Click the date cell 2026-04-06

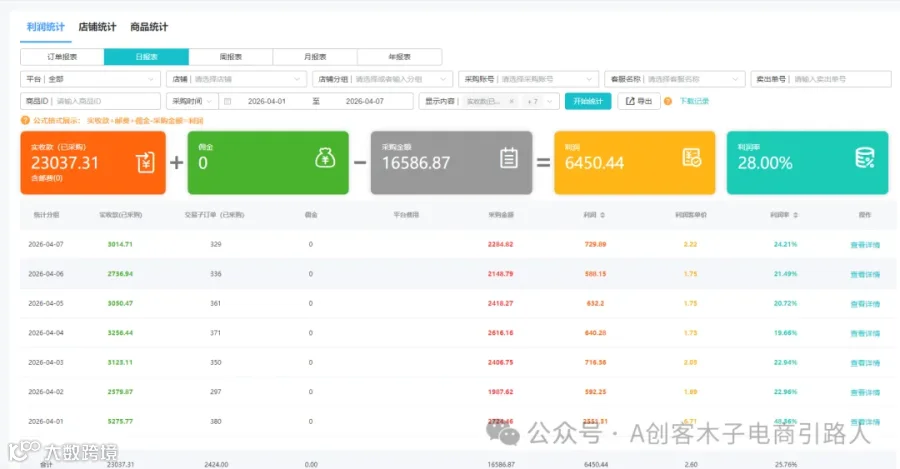(x=46, y=274)
